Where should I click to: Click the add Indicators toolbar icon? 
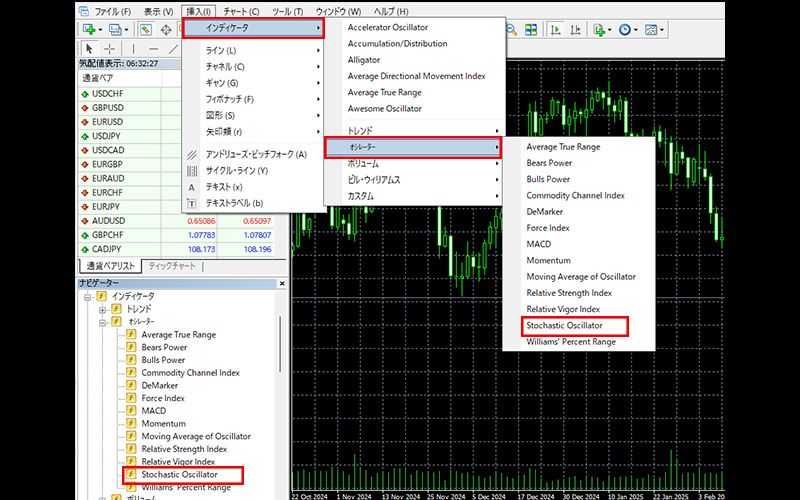[x=599, y=30]
